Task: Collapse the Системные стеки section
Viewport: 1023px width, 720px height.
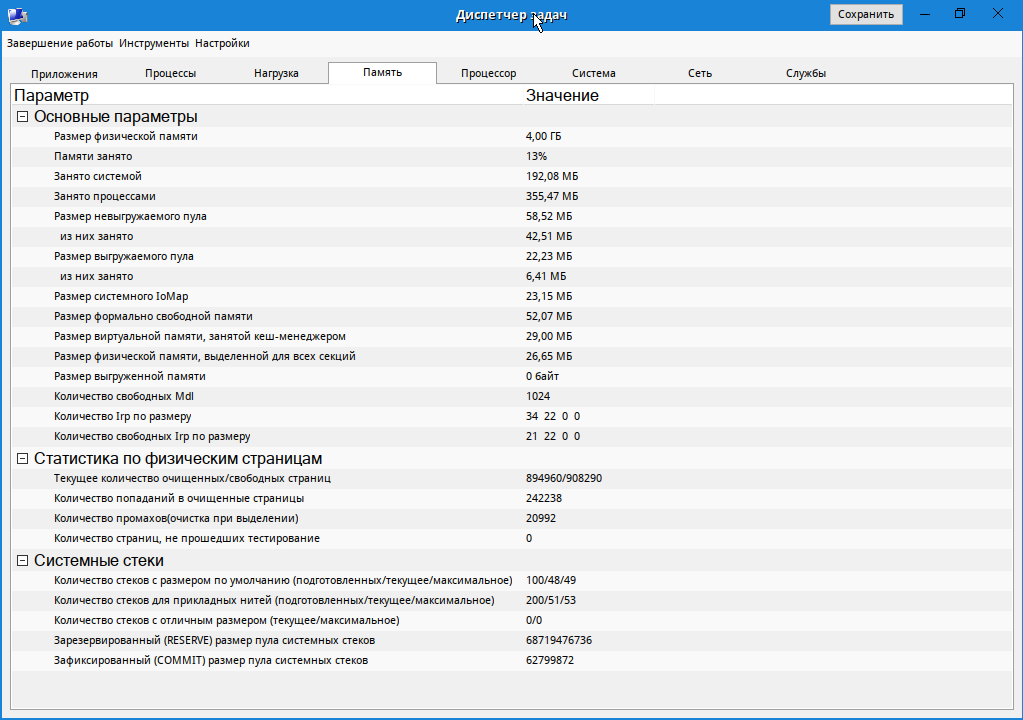Action: [x=22, y=560]
